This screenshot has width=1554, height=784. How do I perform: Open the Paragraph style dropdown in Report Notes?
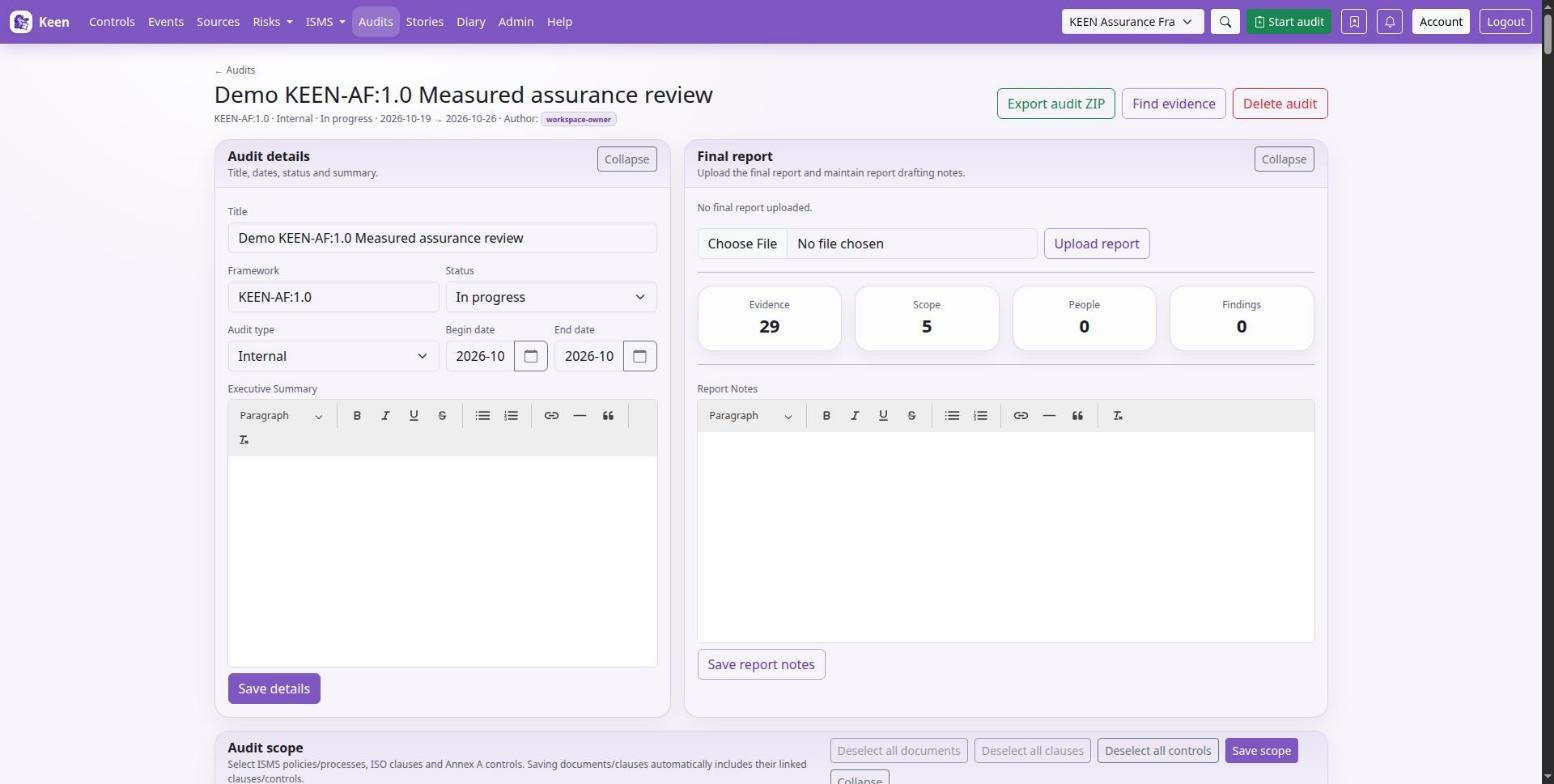751,416
